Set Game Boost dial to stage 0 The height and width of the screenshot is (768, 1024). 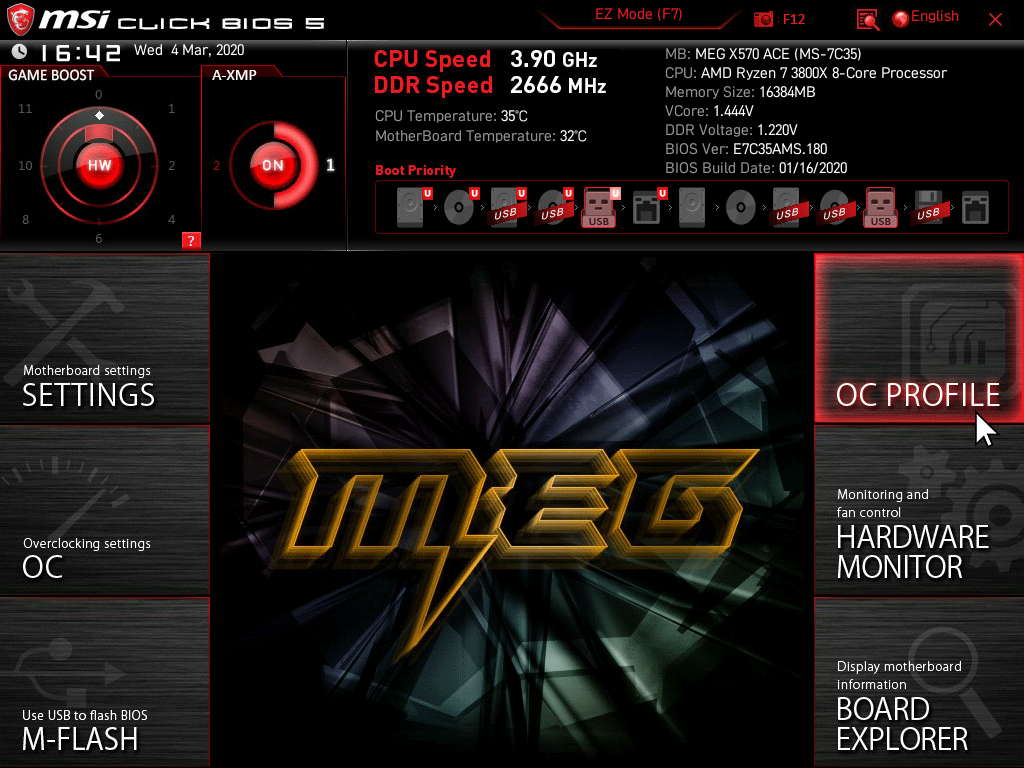tap(99, 95)
